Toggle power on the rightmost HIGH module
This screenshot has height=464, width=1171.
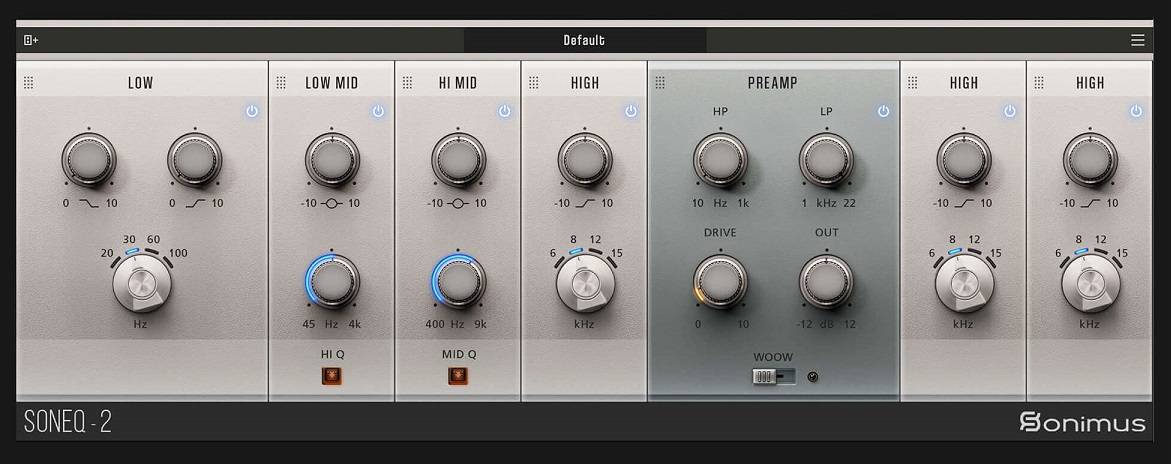click(1136, 111)
